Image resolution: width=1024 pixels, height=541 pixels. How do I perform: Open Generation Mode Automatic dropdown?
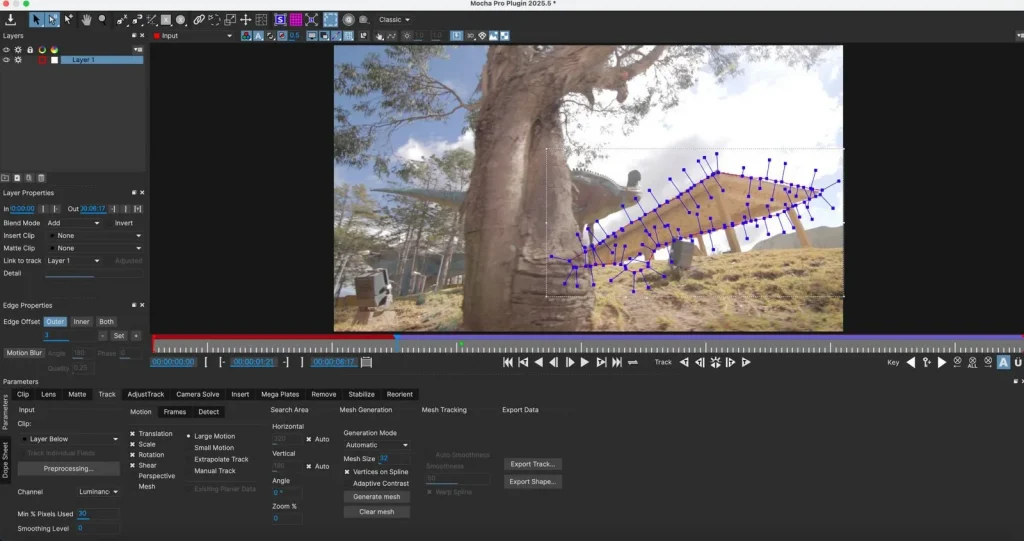pos(377,445)
